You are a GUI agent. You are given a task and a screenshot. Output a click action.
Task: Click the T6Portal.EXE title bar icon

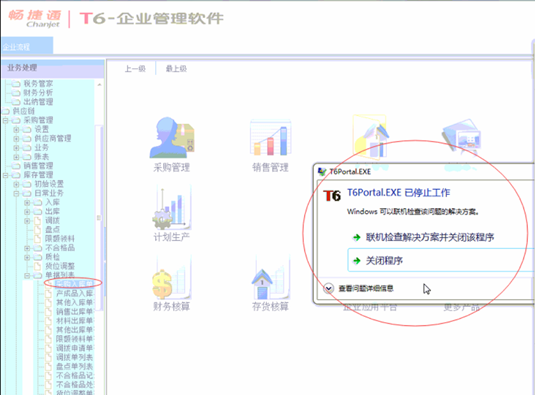click(322, 172)
